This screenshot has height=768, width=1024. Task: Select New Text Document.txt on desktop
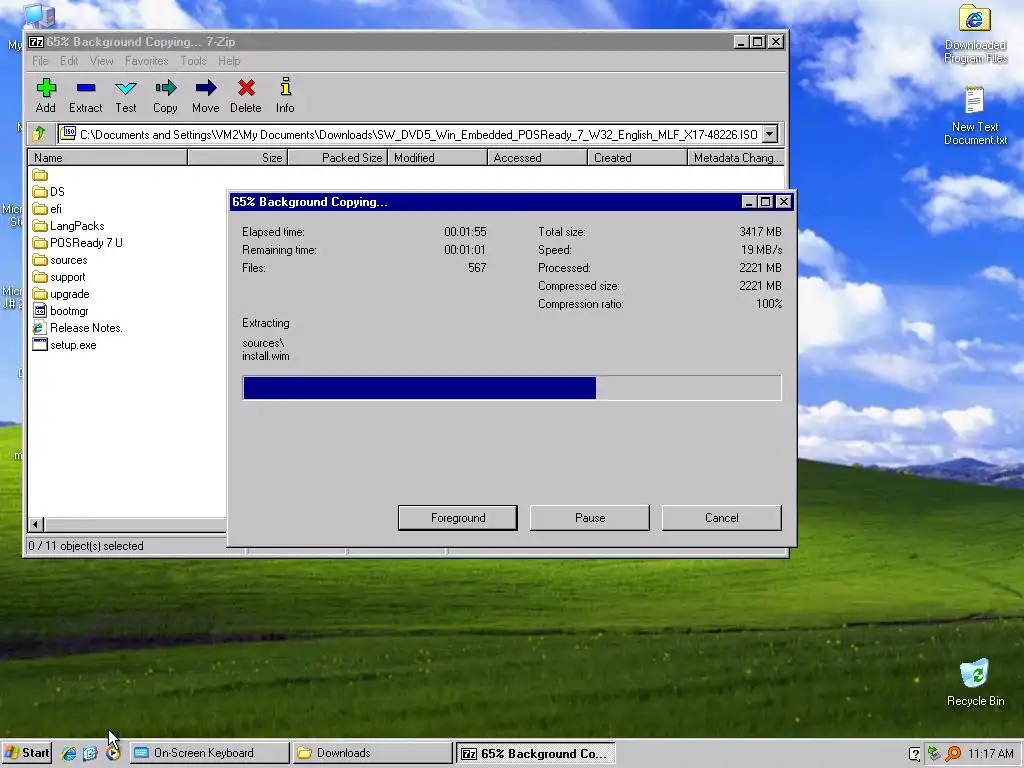[975, 116]
